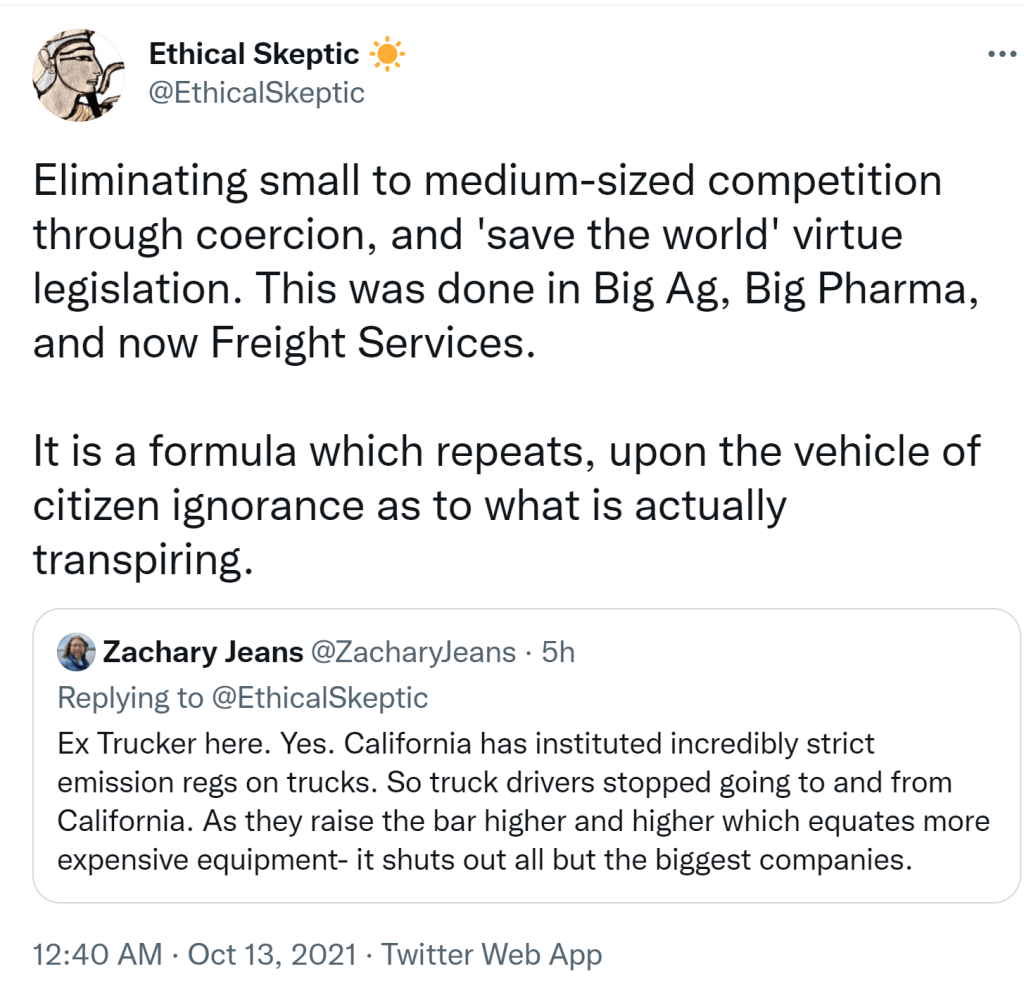Click the 'Replying to' label in quote
This screenshot has width=1024, height=995.
130,697
